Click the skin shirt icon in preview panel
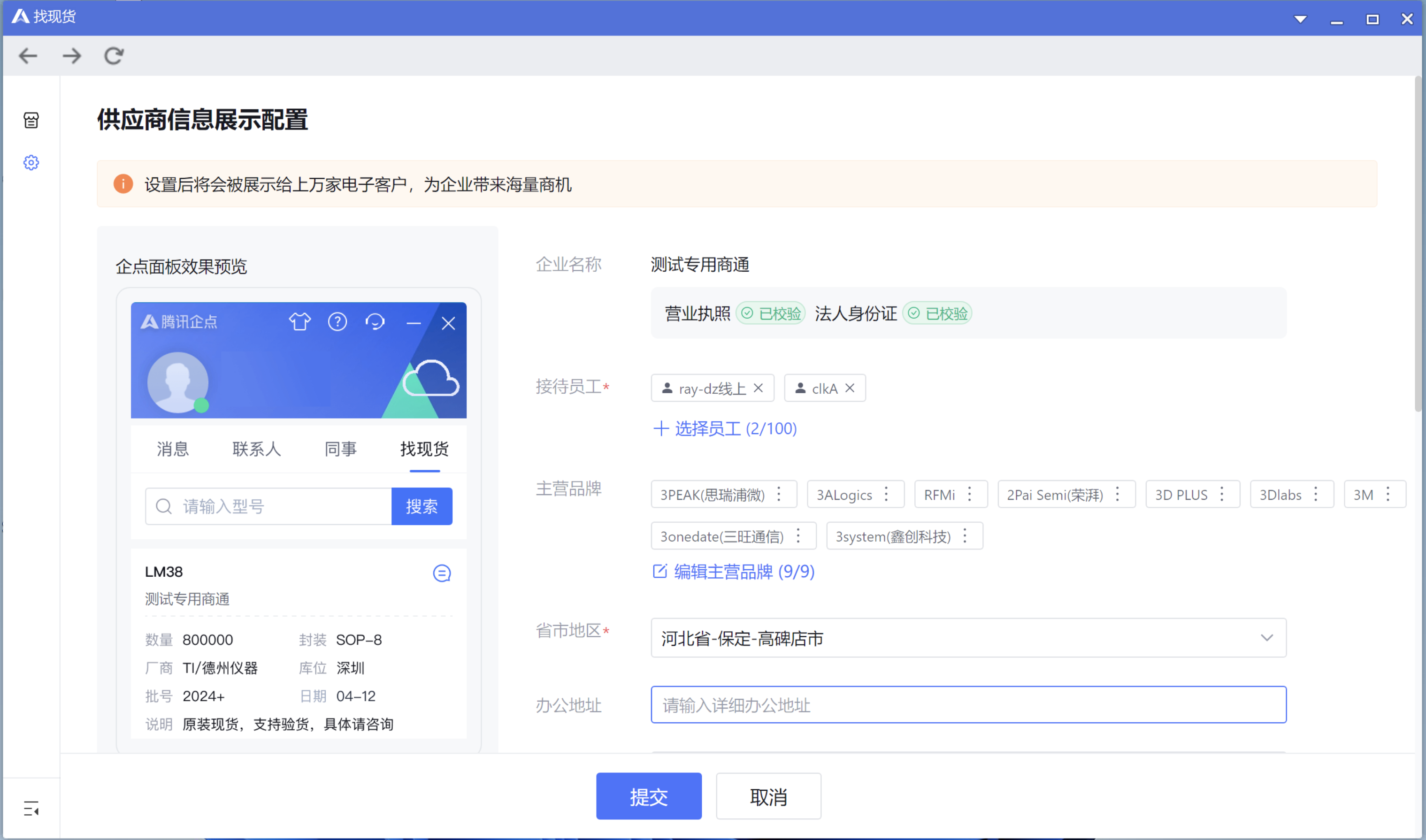Viewport: 1426px width, 840px height. pos(300,322)
